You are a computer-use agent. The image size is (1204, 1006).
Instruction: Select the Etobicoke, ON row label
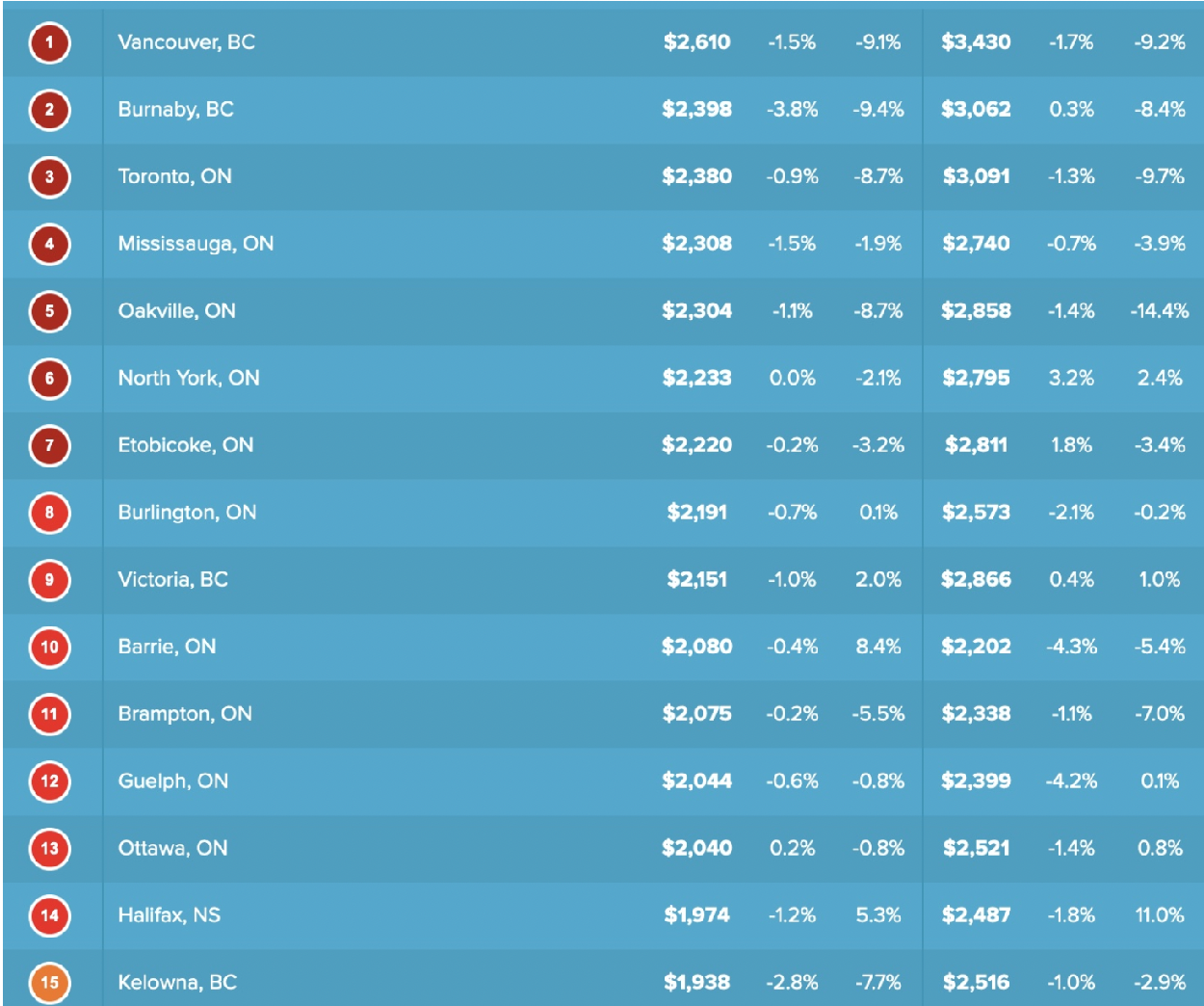185,445
